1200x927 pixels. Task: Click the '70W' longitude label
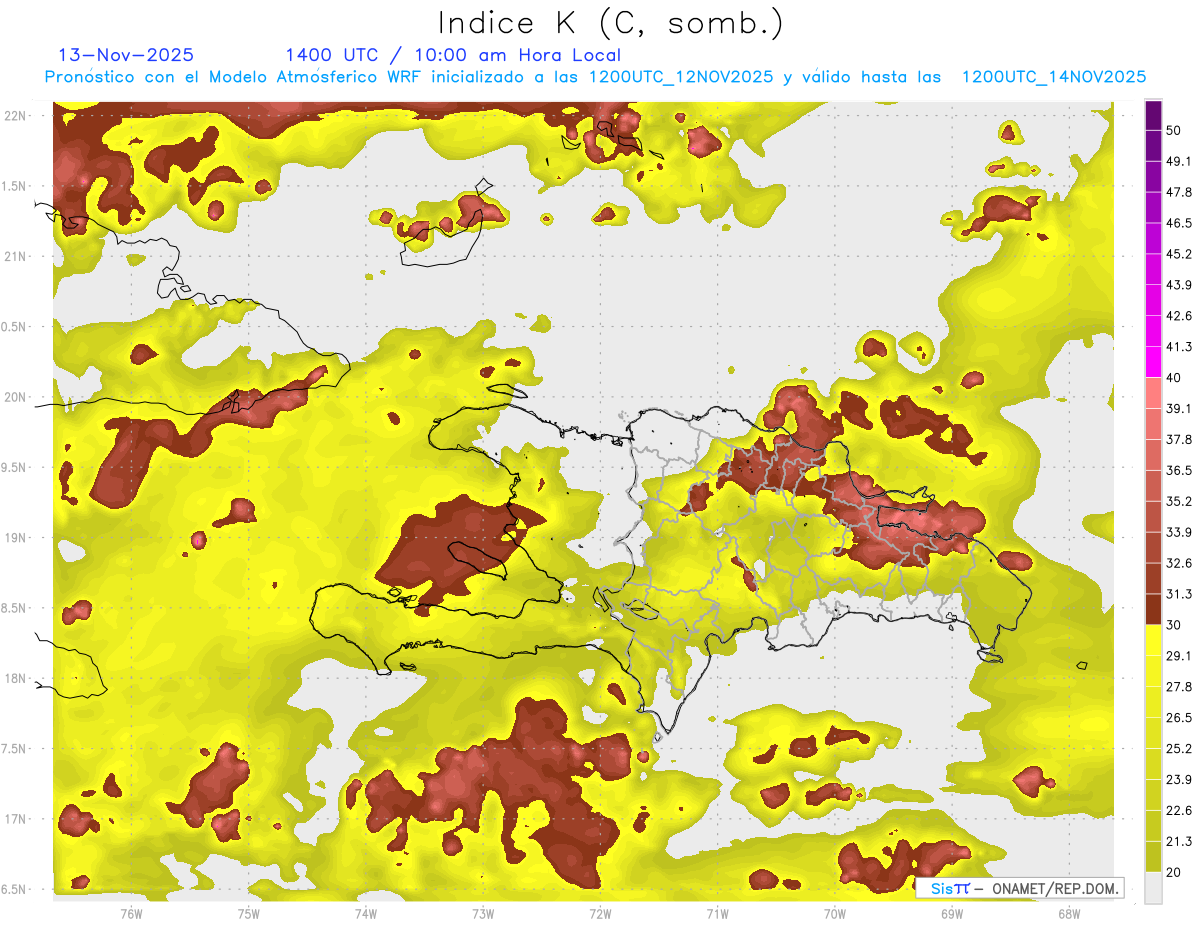click(x=834, y=914)
